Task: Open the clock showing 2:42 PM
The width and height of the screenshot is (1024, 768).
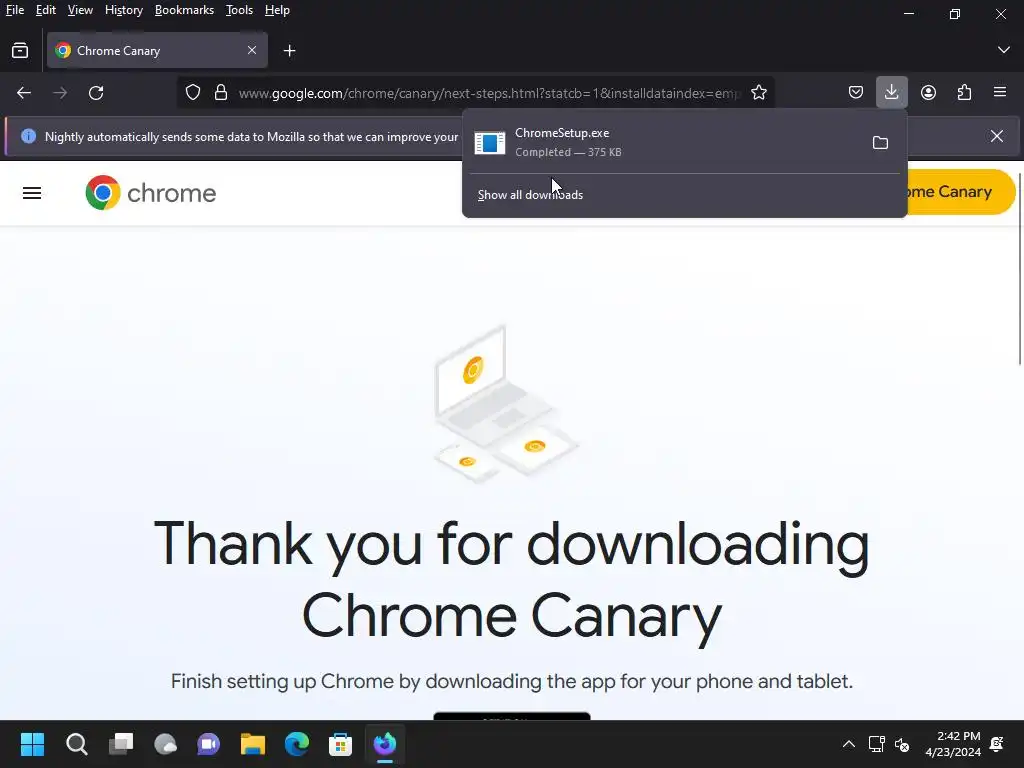Action: 953,744
